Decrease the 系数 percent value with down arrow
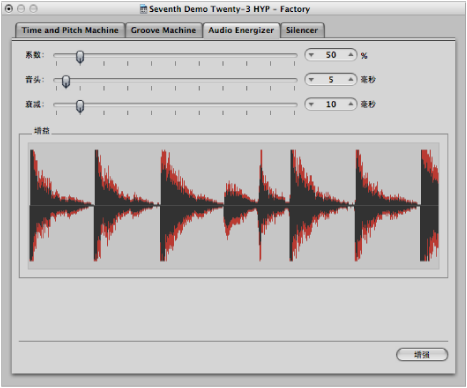467x388 pixels. click(x=311, y=55)
